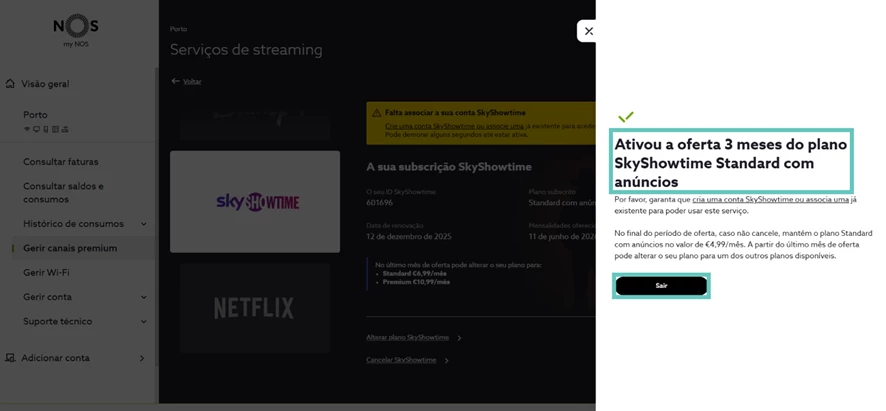Screen dimensions: 886x411
Task: Expand Histórico de consumos chevron
Action: (x=144, y=224)
